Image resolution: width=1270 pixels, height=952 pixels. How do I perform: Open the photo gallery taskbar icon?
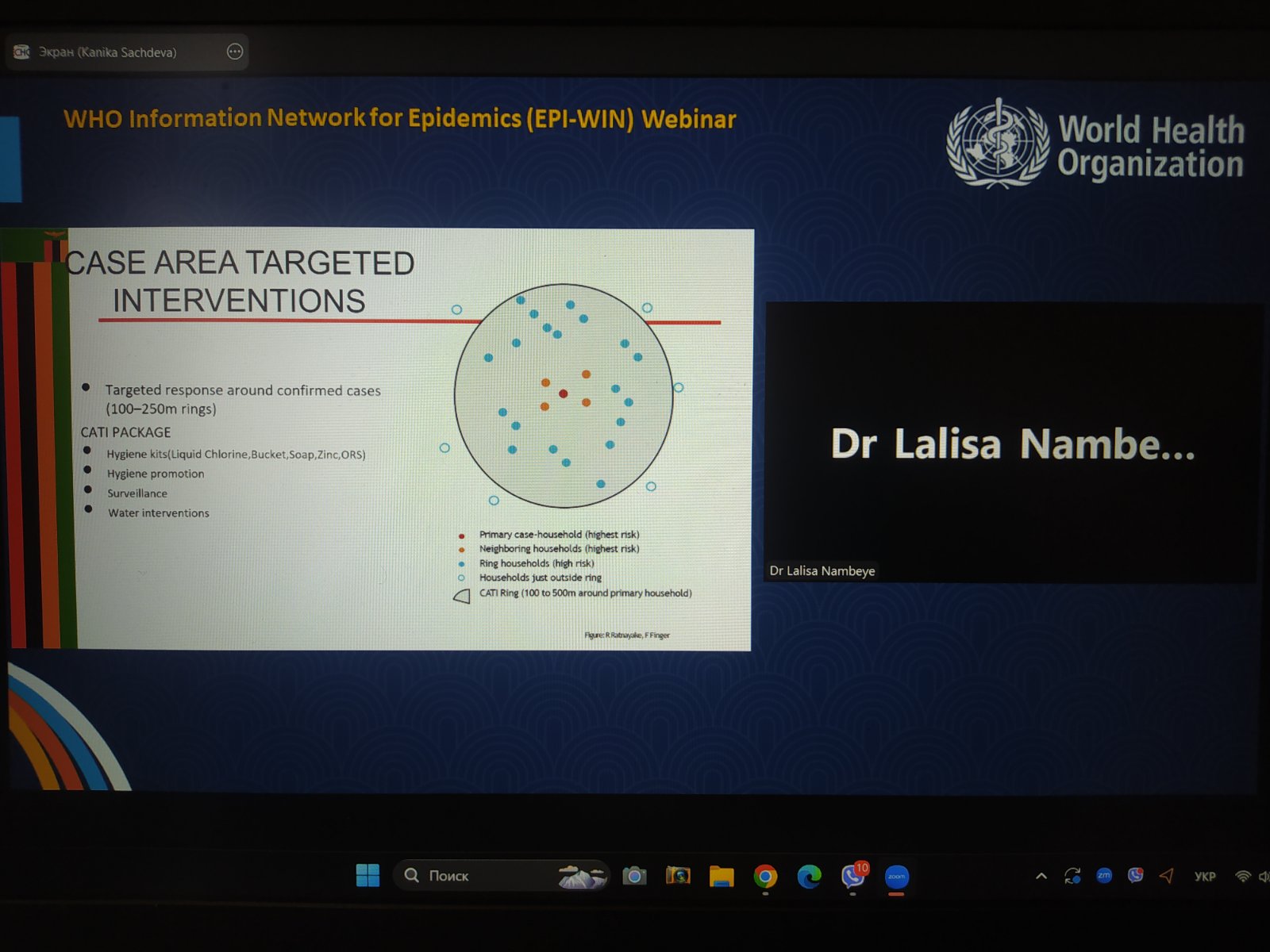(x=678, y=876)
